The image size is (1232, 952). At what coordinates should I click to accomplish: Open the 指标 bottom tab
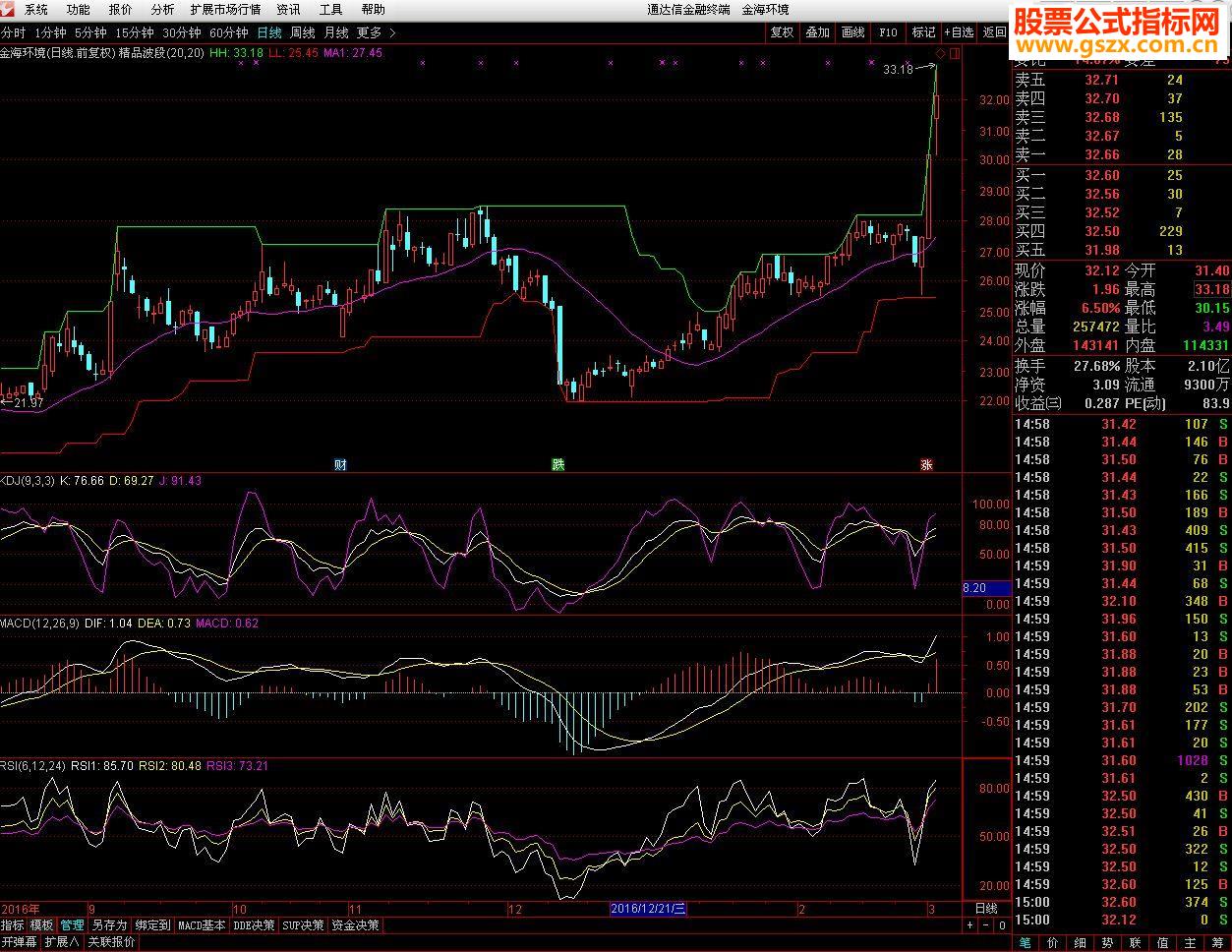tap(13, 925)
